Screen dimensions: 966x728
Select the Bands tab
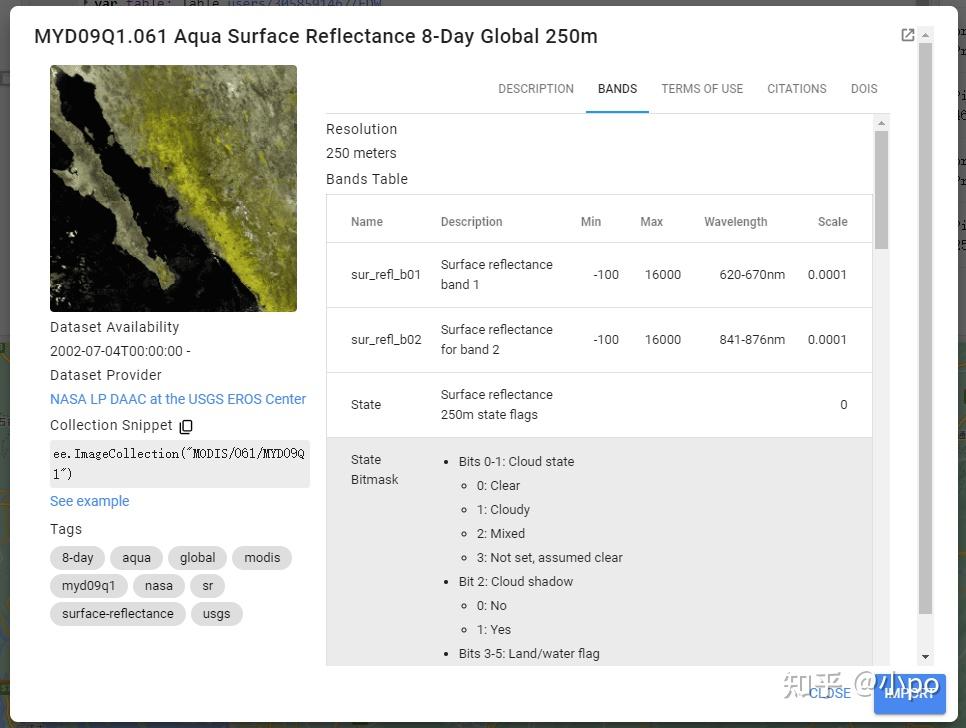(x=617, y=89)
